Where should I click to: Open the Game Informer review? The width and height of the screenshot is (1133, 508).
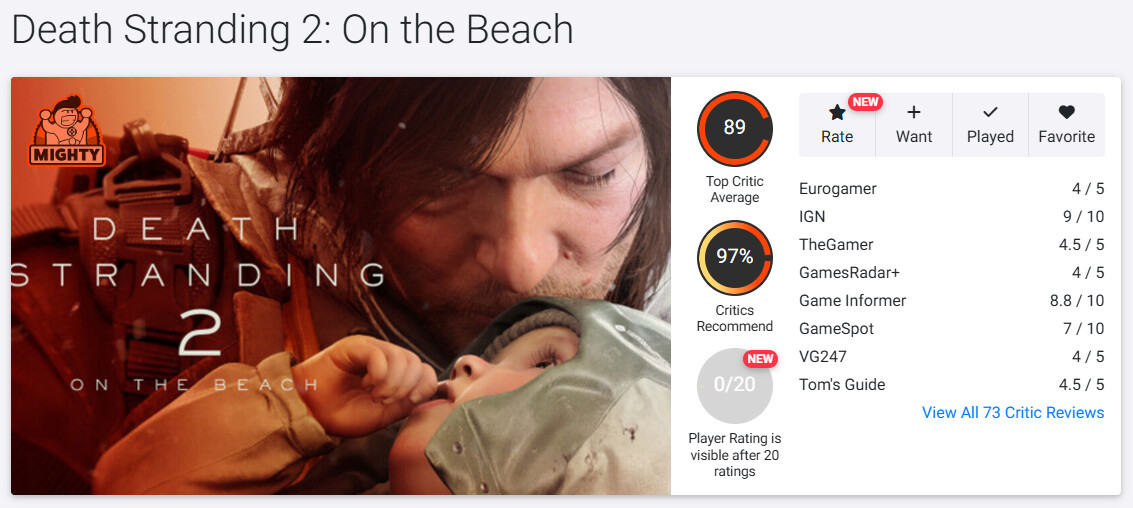click(x=852, y=301)
